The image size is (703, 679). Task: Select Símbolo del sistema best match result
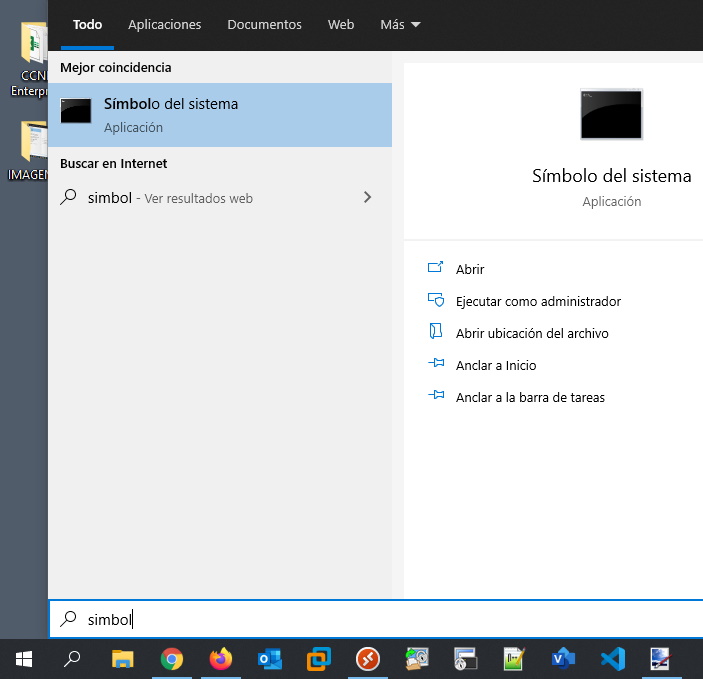pos(220,115)
